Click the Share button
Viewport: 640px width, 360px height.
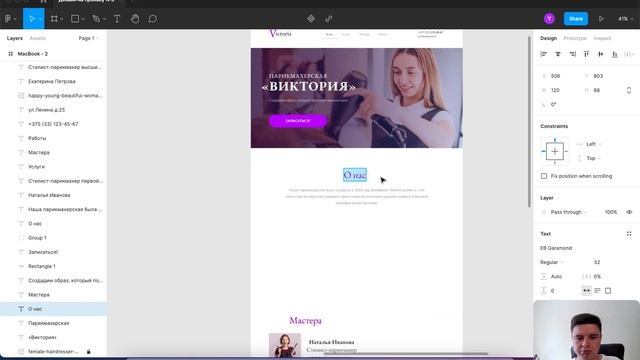click(x=576, y=19)
